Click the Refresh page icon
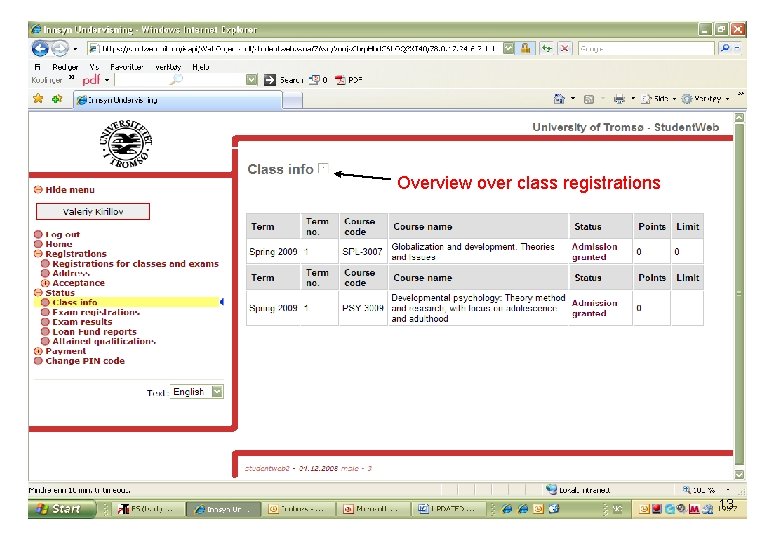The width and height of the screenshot is (780, 540). point(547,49)
